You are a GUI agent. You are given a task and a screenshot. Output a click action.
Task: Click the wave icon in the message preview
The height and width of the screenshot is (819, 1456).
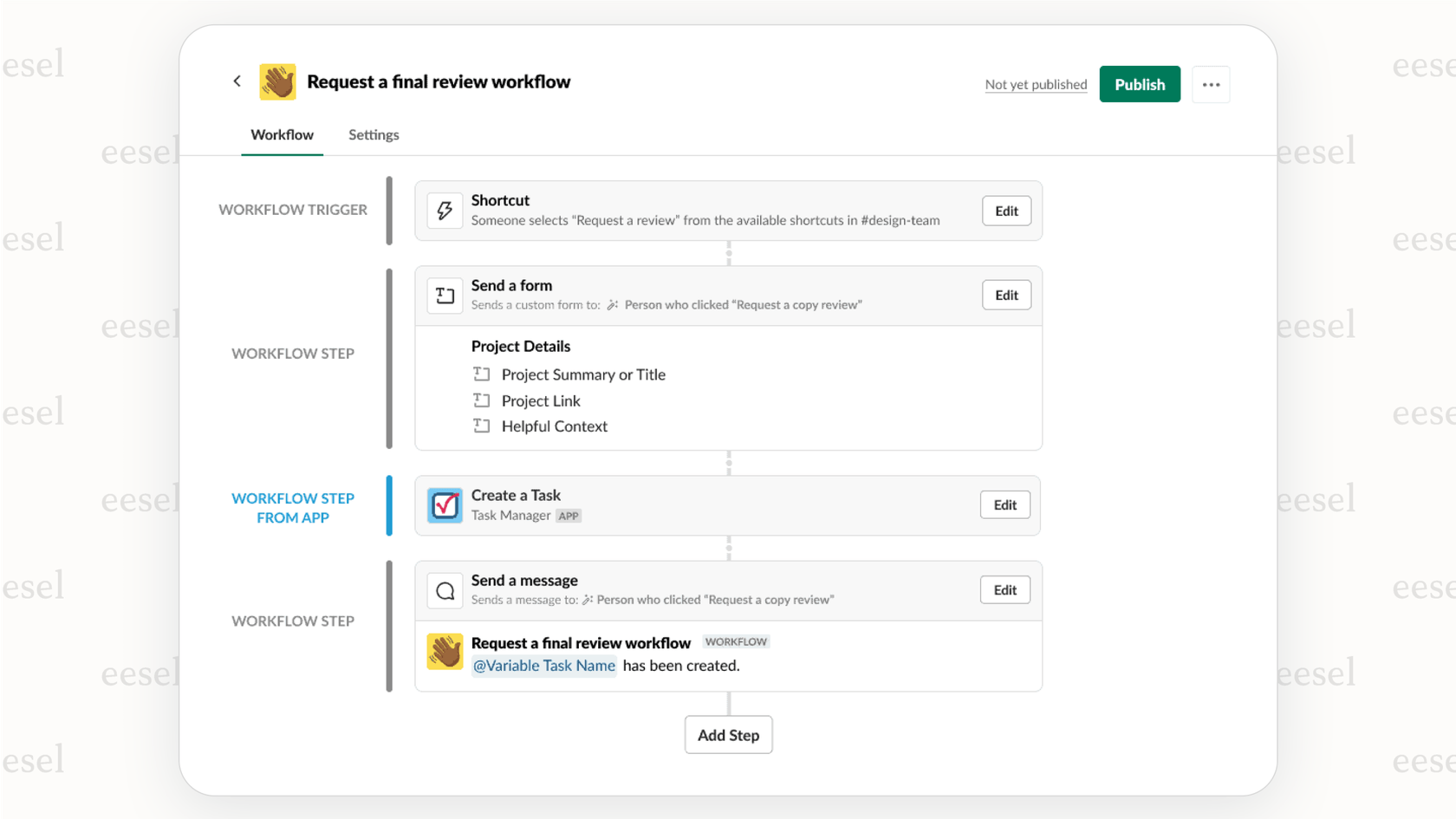pos(445,653)
